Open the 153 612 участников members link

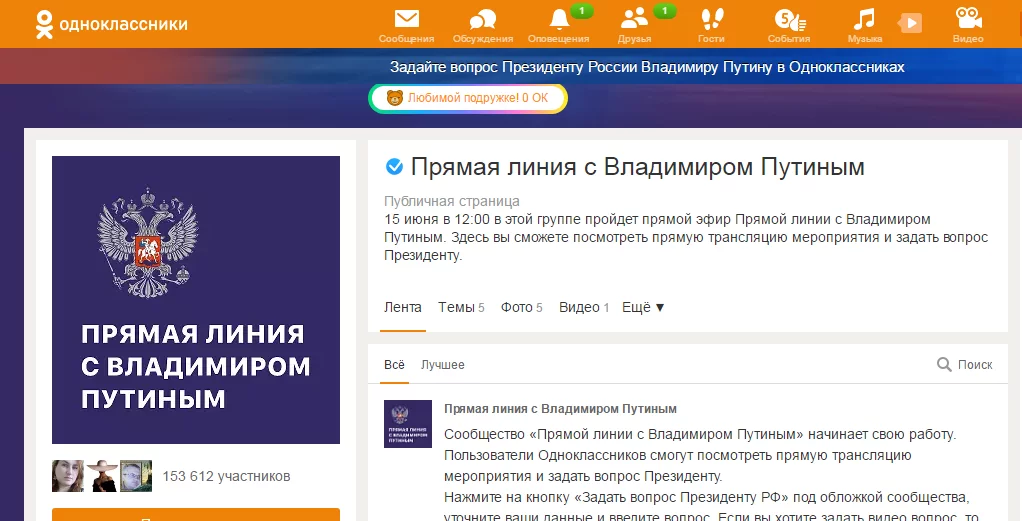(226, 476)
